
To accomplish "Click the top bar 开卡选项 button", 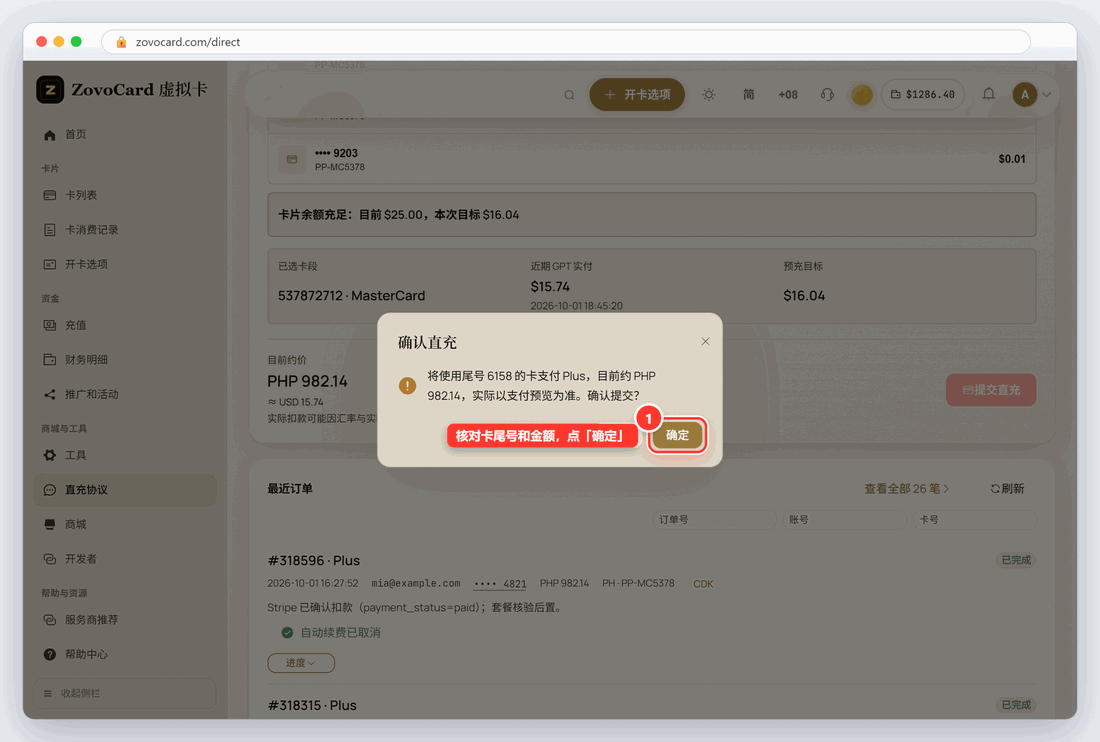I will [637, 94].
